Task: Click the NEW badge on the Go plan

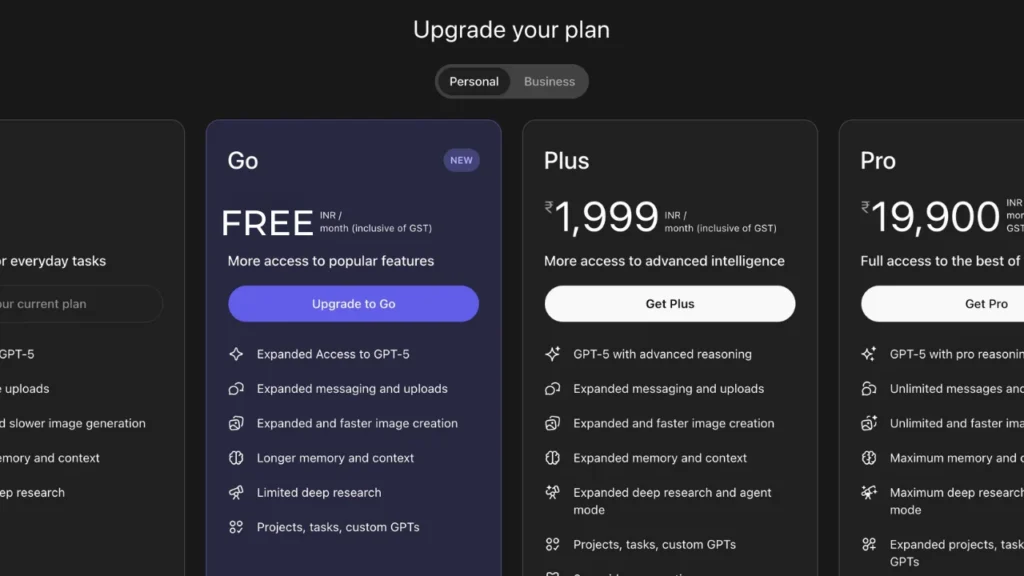Action: (461, 160)
